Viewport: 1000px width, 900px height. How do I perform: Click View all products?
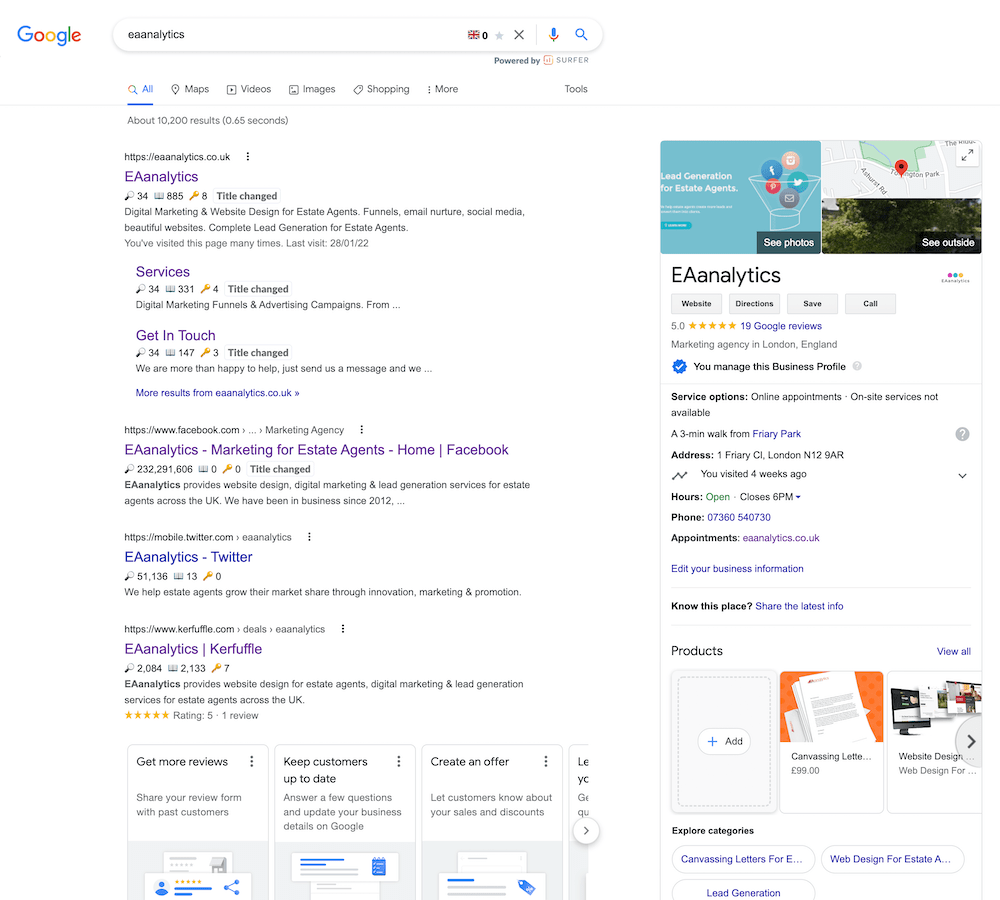(x=953, y=651)
